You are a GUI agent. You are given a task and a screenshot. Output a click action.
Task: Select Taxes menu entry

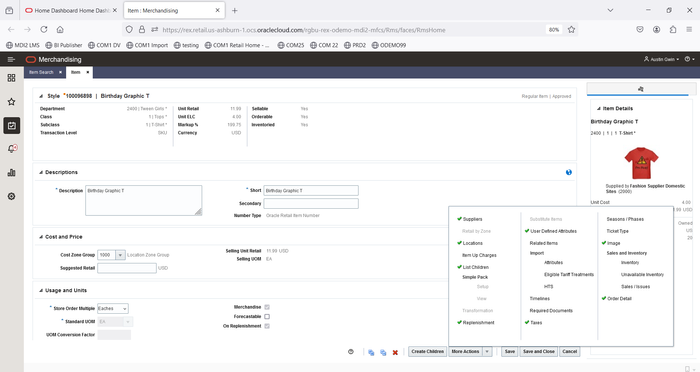[x=536, y=323]
